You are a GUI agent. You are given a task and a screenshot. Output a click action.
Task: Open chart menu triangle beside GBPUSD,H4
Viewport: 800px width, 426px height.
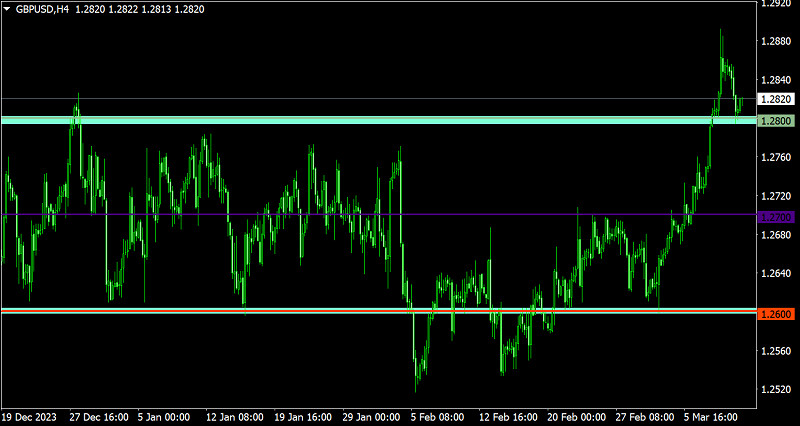click(x=7, y=9)
